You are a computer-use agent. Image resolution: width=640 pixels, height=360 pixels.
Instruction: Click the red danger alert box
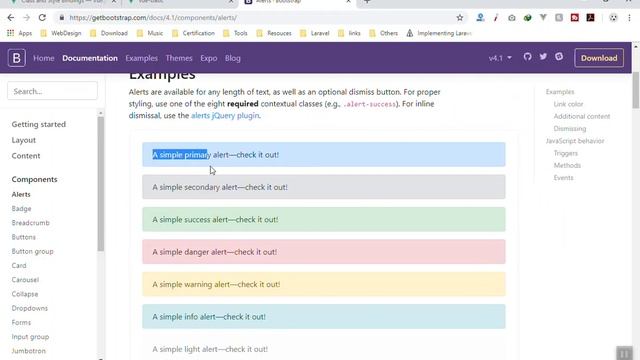tap(324, 251)
